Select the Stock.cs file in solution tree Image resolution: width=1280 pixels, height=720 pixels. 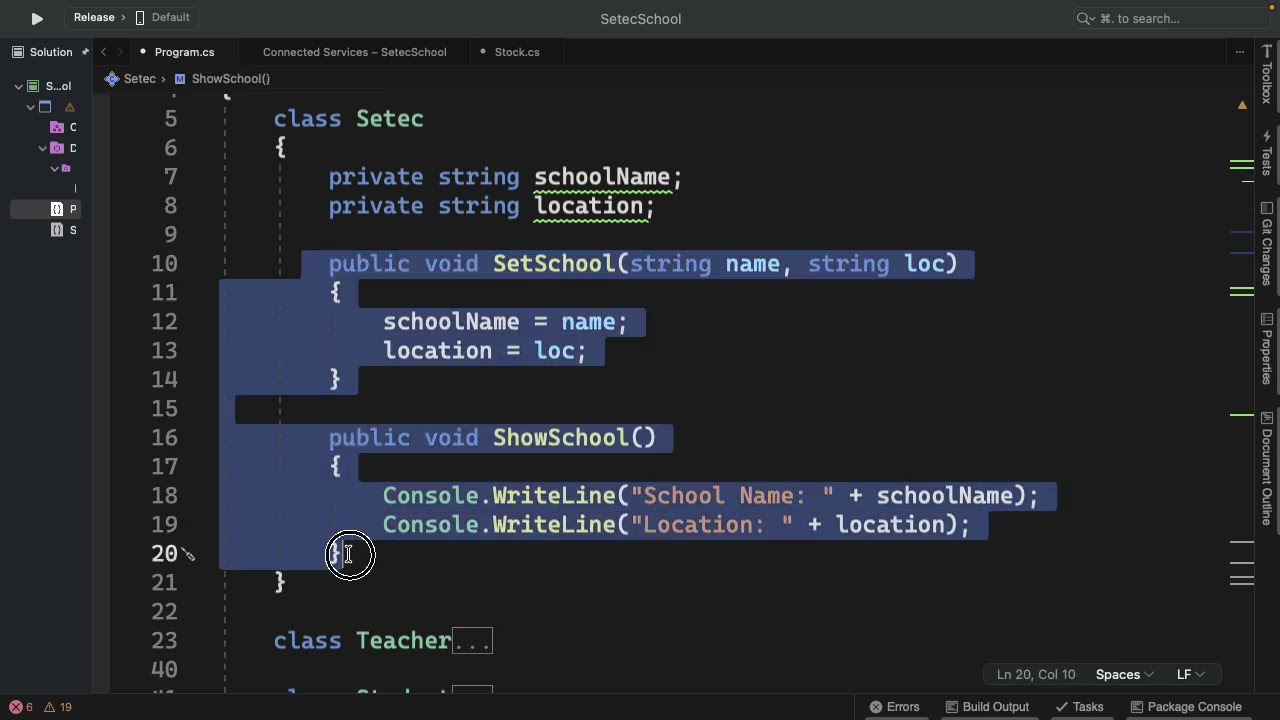tap(65, 230)
